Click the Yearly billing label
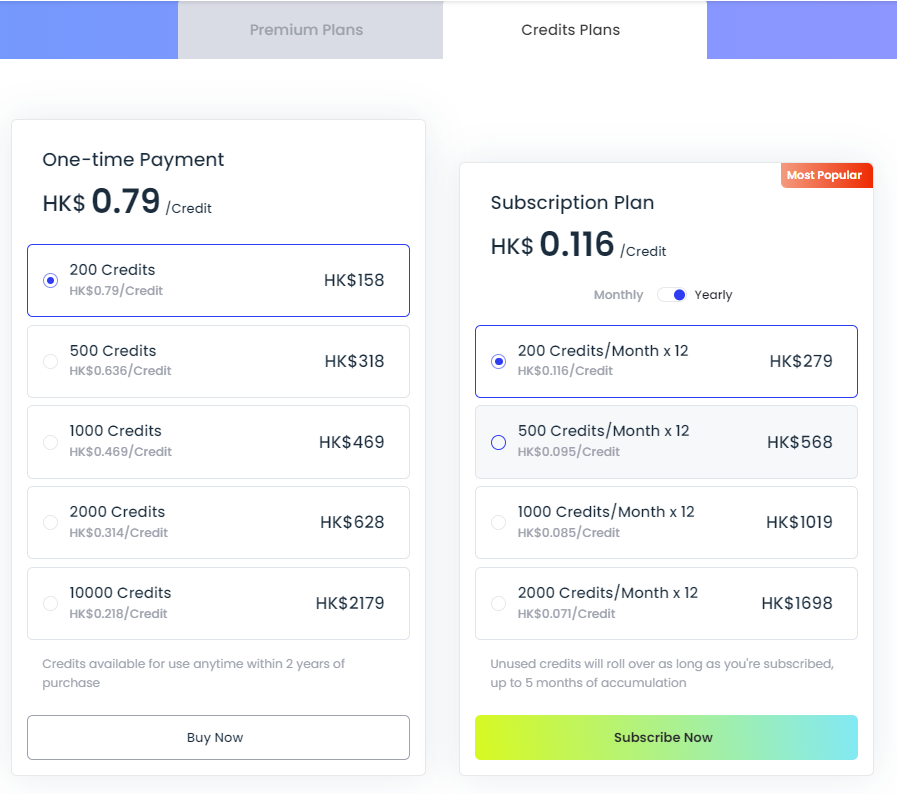Viewport: 897px width, 794px height. 713,295
